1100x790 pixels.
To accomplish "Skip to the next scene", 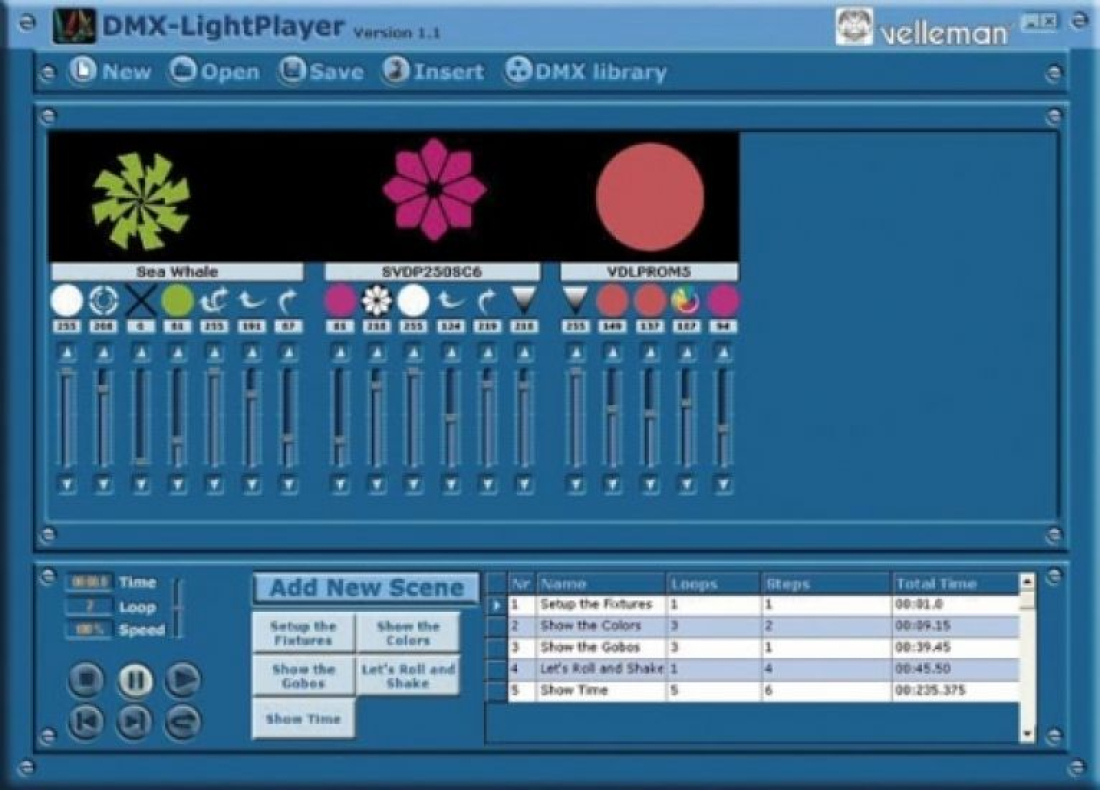I will [135, 722].
